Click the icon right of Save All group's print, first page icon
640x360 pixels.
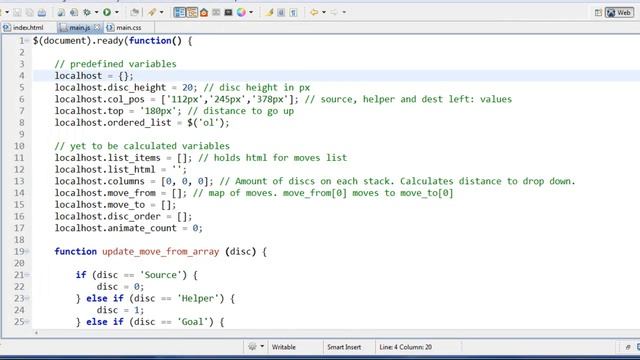(61, 13)
